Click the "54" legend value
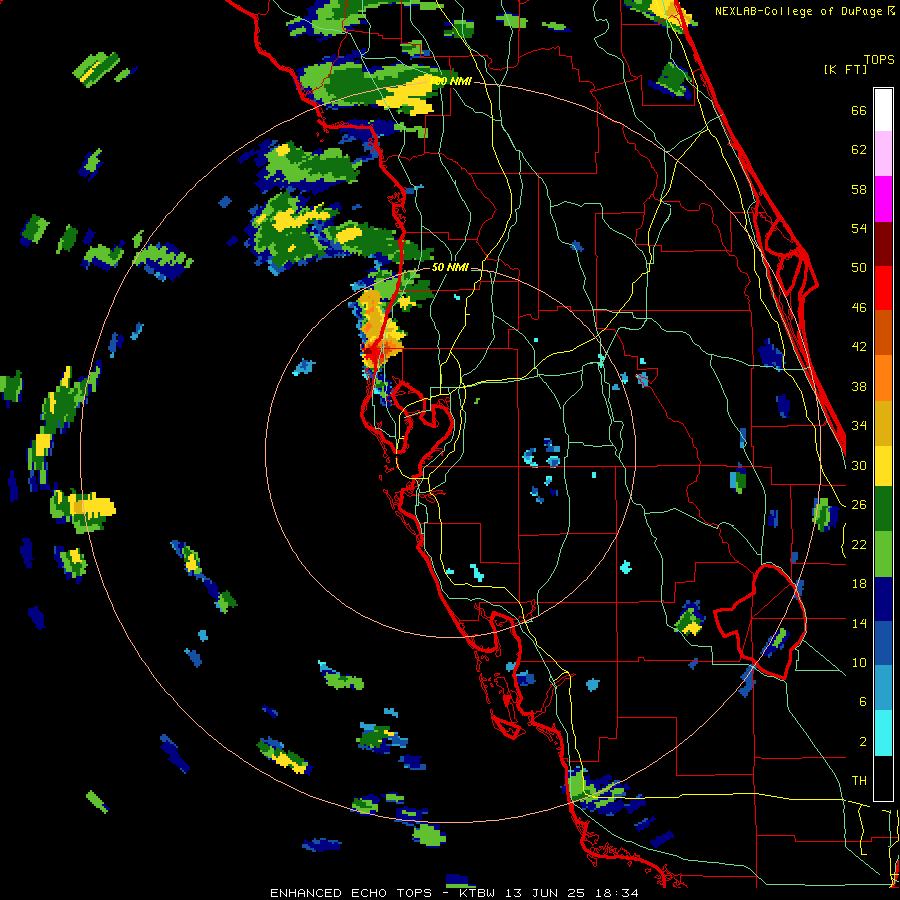 tap(859, 228)
